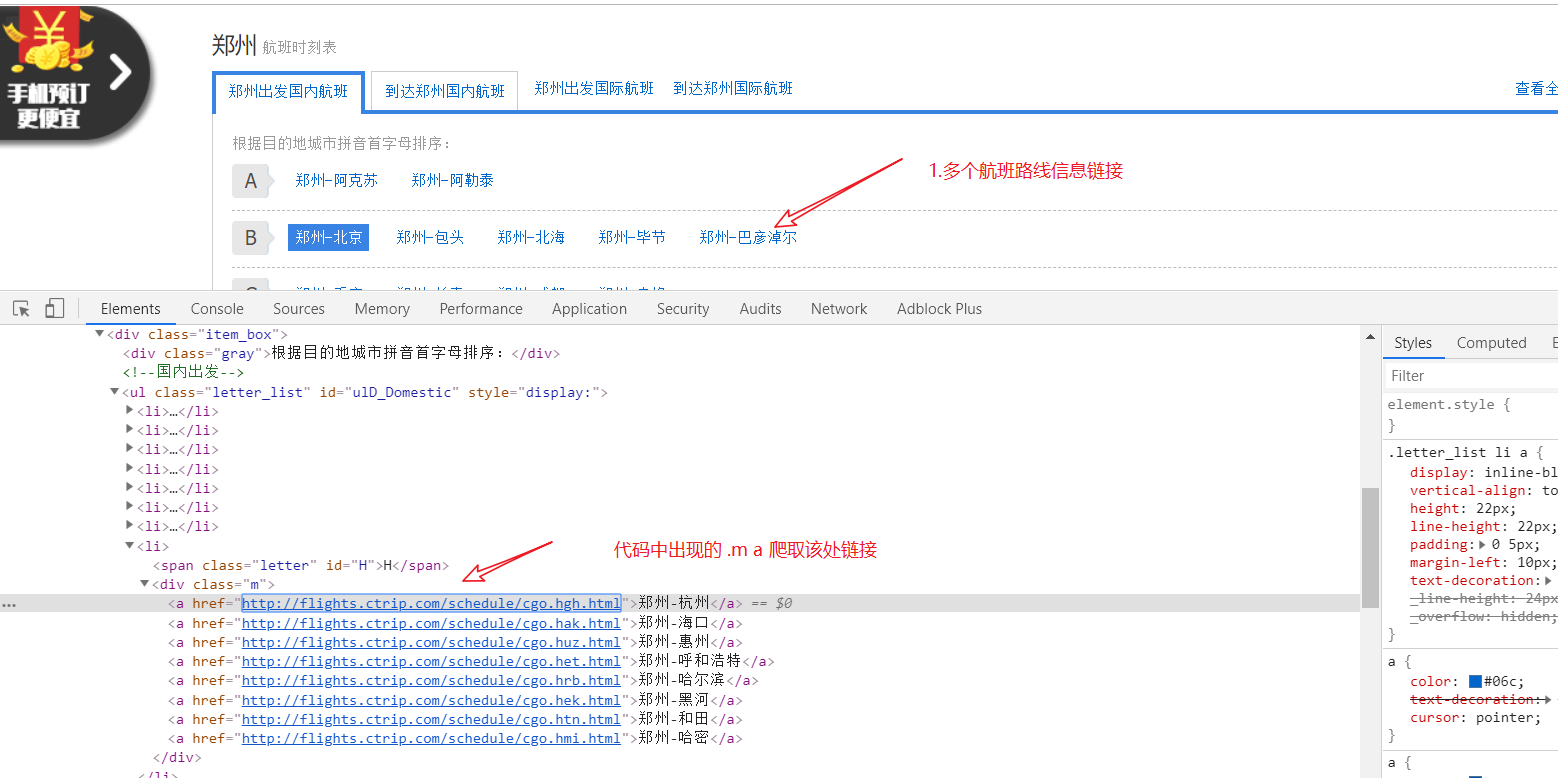
Task: Expand the first li element in the DOM tree
Action: (129, 410)
